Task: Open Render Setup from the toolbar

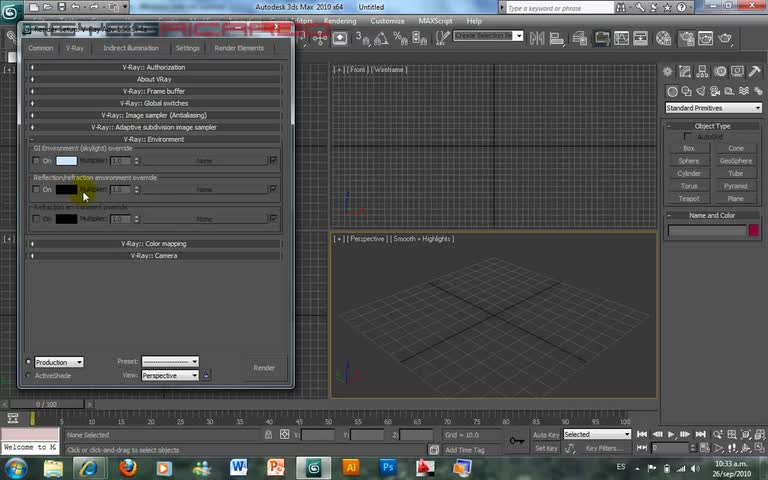Action: coord(686,38)
